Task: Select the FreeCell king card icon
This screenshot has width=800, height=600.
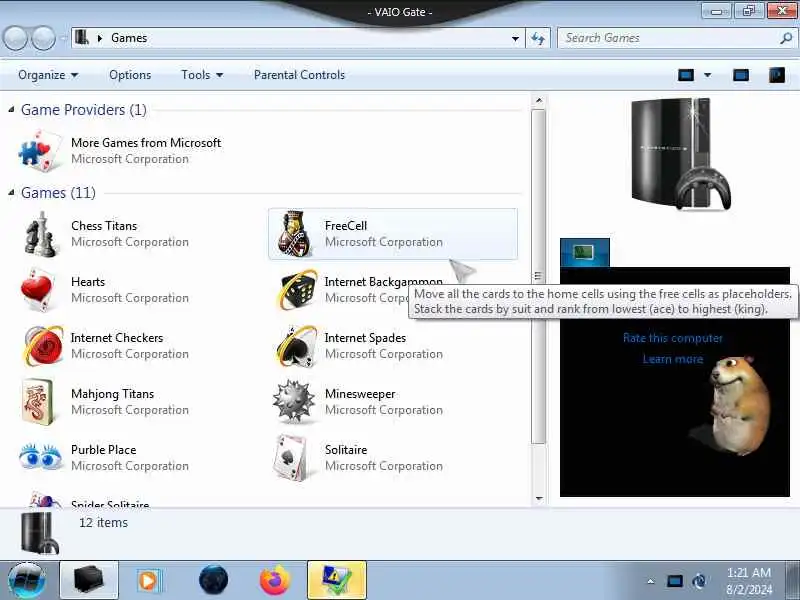Action: point(294,234)
